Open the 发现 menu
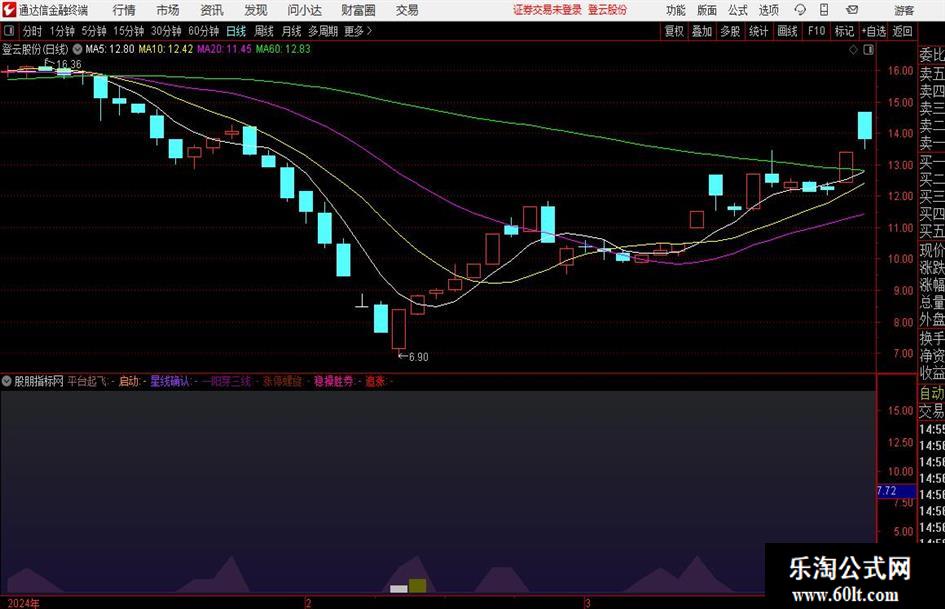945x609 pixels. tap(256, 10)
